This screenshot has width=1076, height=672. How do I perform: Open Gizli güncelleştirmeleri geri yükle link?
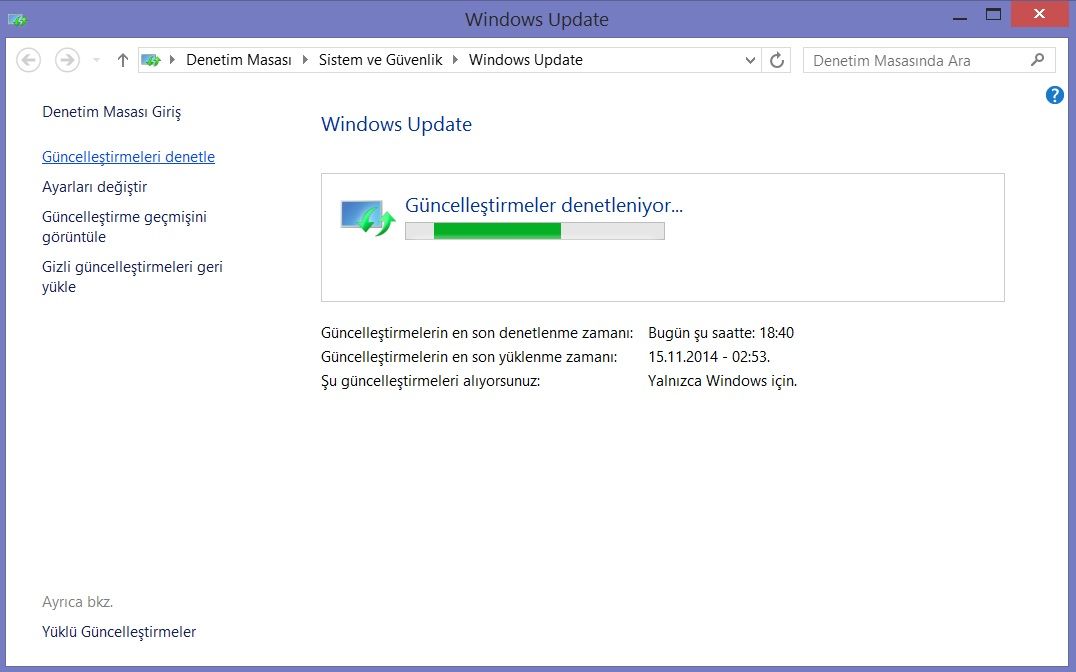(x=132, y=277)
